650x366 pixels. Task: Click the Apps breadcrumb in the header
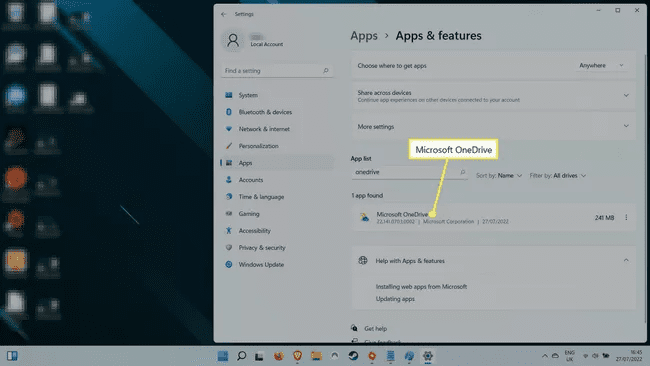pyautogui.click(x=364, y=36)
